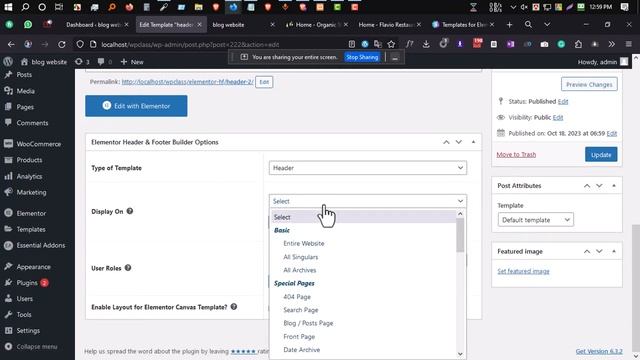640x360 pixels.
Task: Choose All Archives in the dropdown list
Action: click(x=300, y=270)
